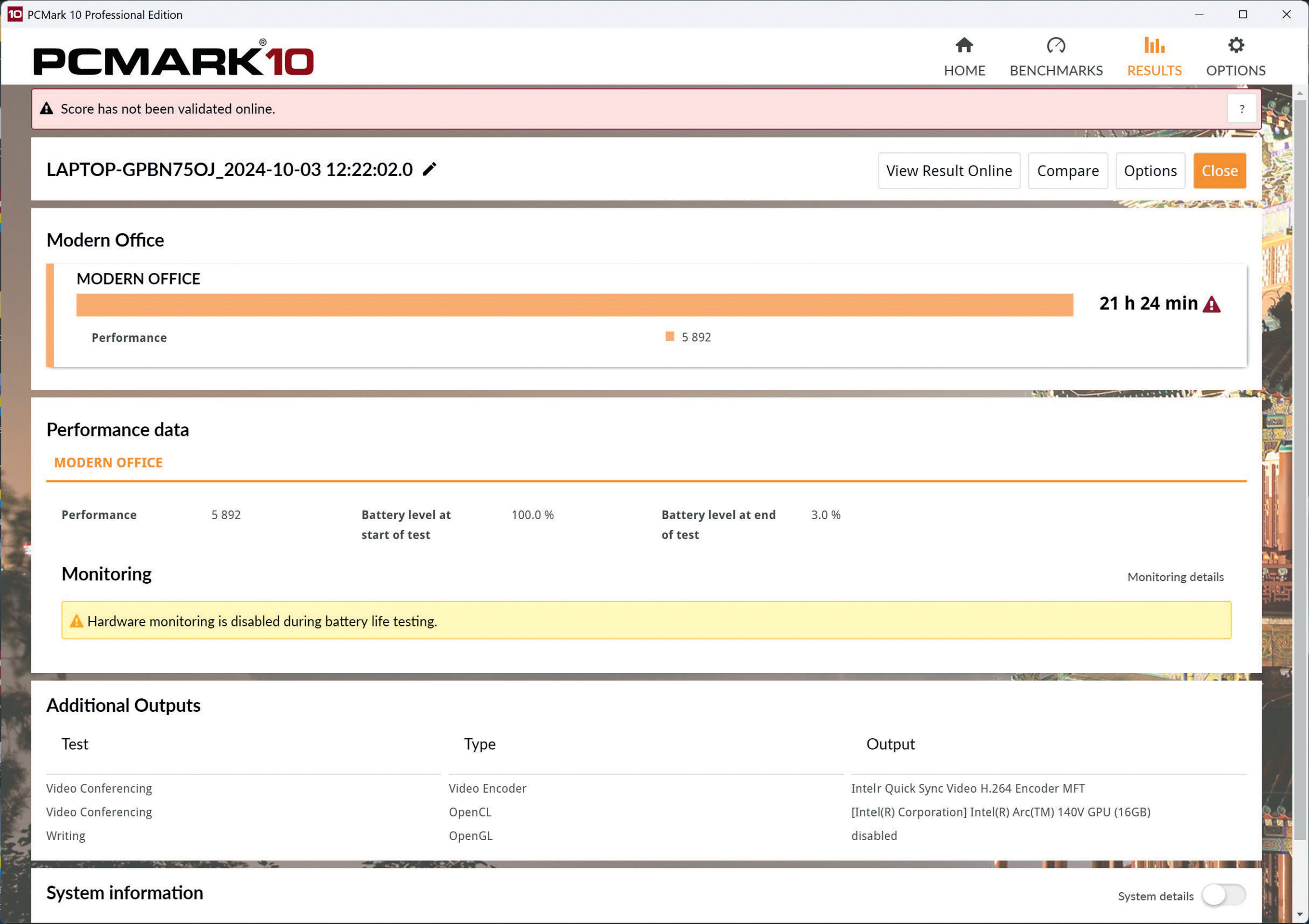Click the warning icon in the validation banner
Image resolution: width=1309 pixels, height=924 pixels.
pyautogui.click(x=47, y=108)
